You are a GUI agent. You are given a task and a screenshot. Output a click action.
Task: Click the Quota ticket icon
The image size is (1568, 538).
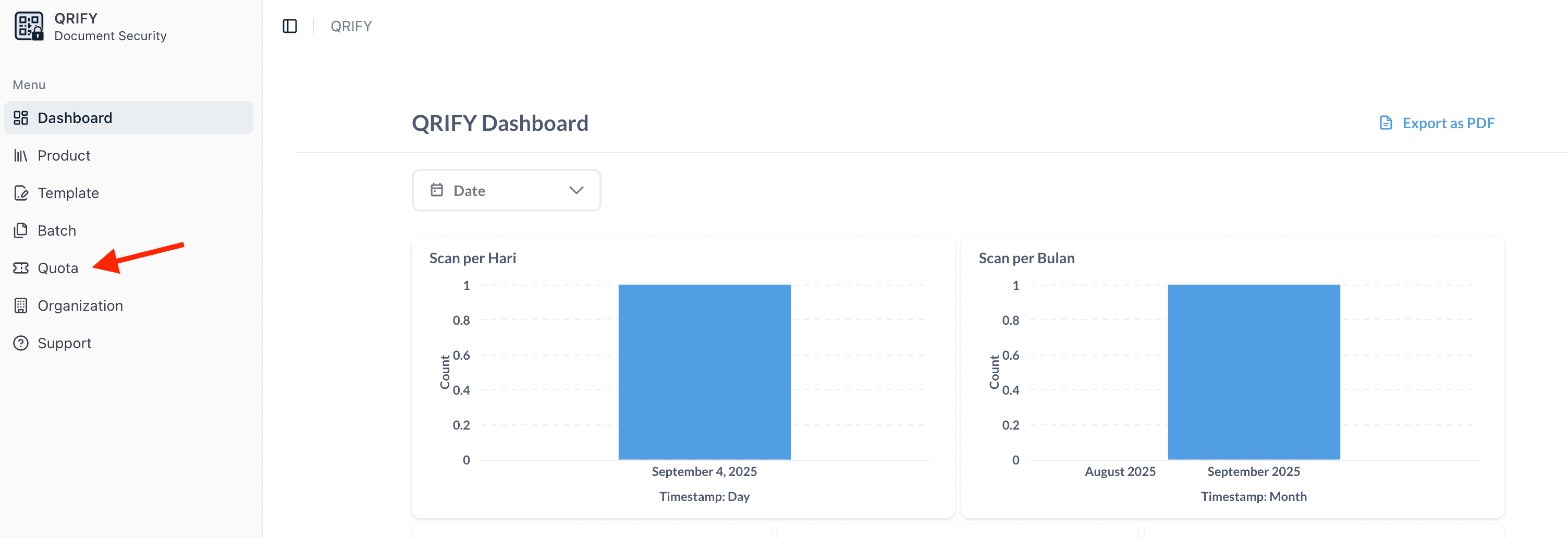[21, 268]
